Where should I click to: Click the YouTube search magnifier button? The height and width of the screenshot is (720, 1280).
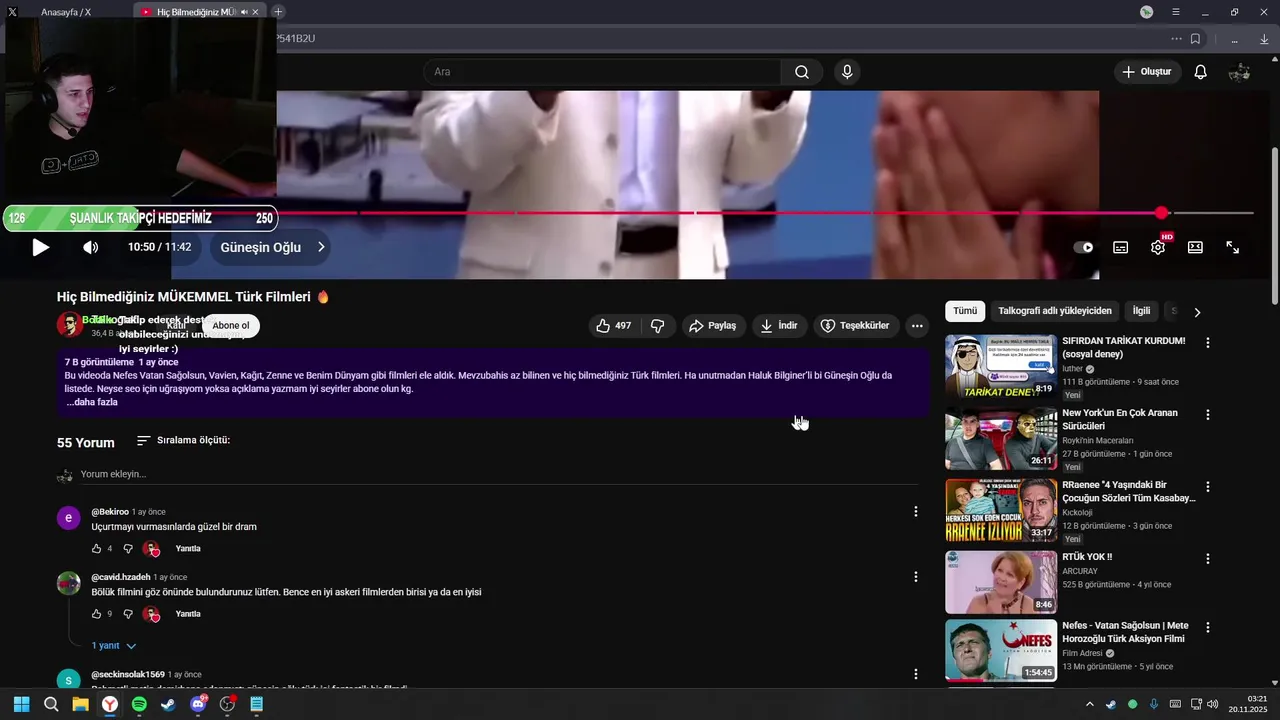(802, 72)
